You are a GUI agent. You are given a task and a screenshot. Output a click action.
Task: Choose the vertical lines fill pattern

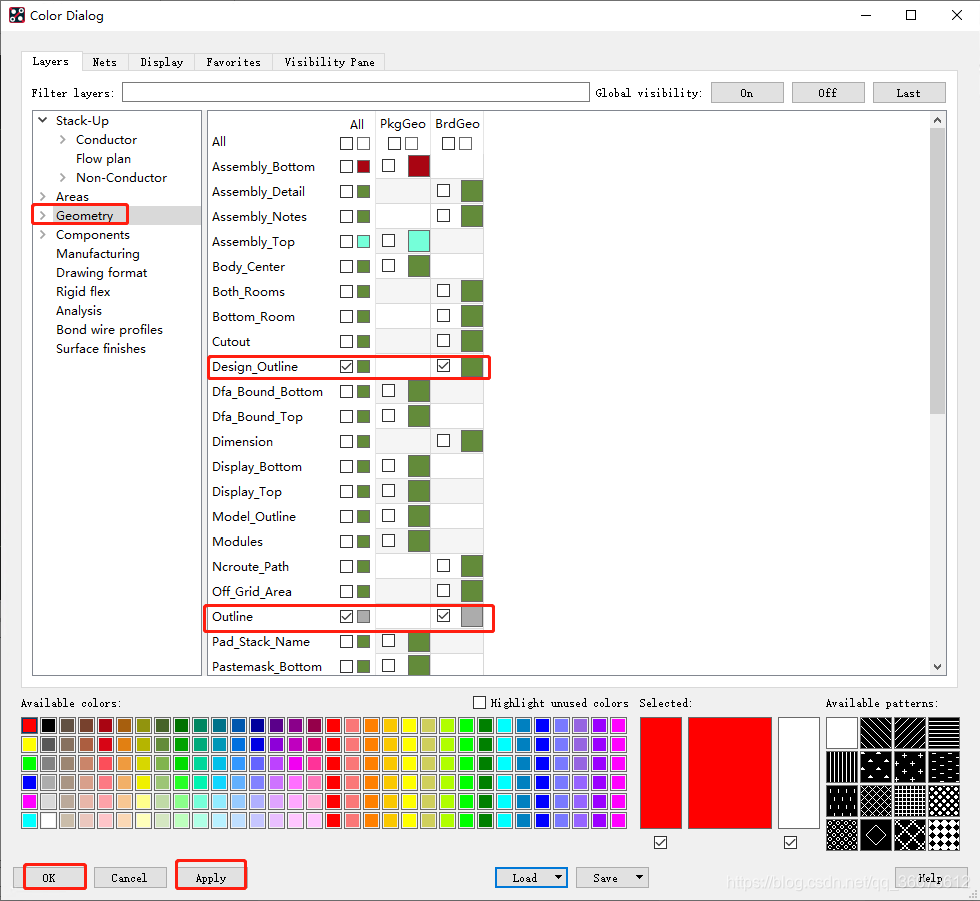click(842, 767)
